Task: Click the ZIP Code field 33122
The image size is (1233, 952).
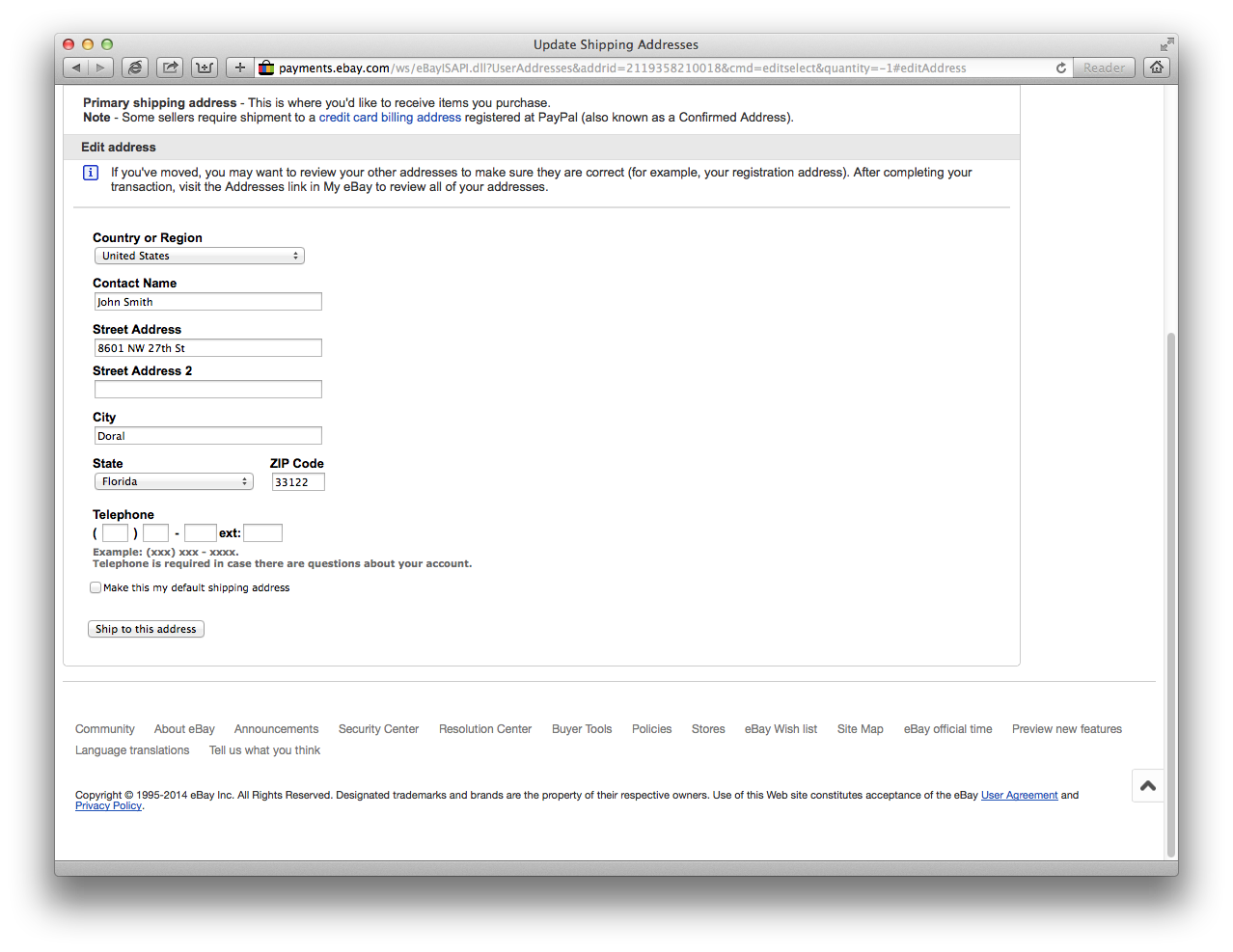Action: (298, 482)
